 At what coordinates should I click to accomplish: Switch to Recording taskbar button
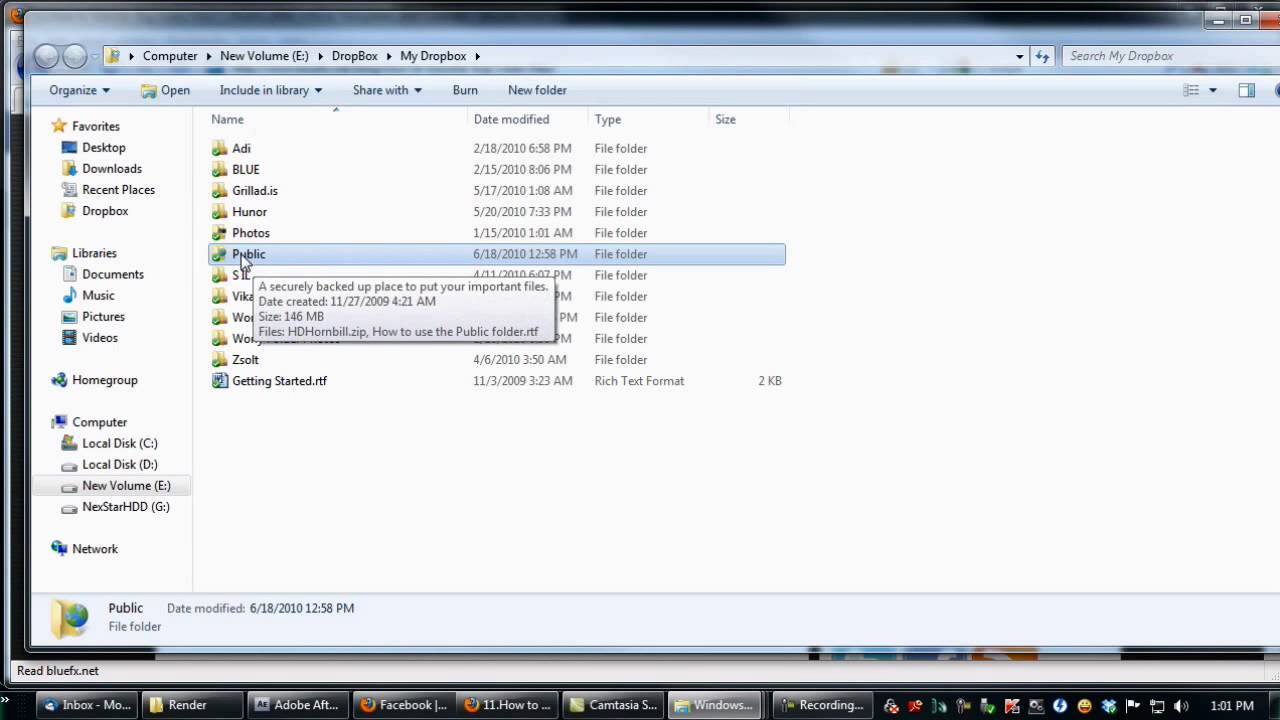tap(822, 705)
